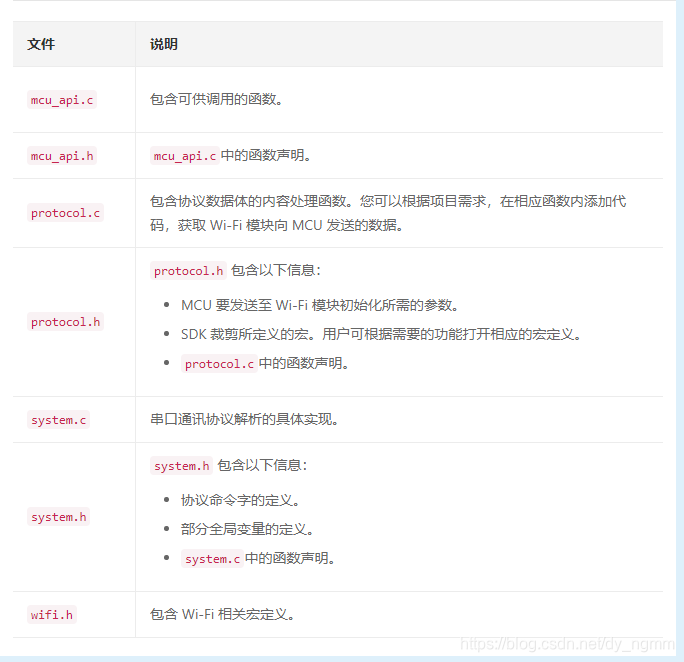Click system.h code tag before 包含以下信息
The width and height of the screenshot is (684, 662).
181,466
